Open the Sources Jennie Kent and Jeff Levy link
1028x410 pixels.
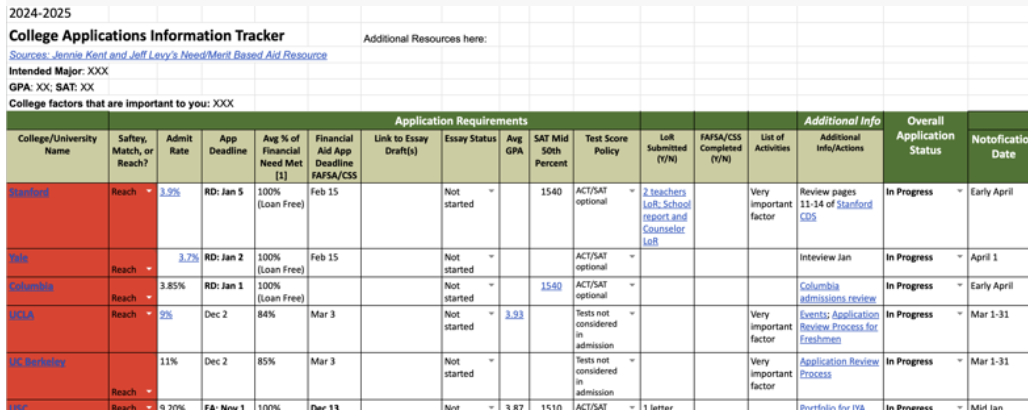(x=168, y=55)
